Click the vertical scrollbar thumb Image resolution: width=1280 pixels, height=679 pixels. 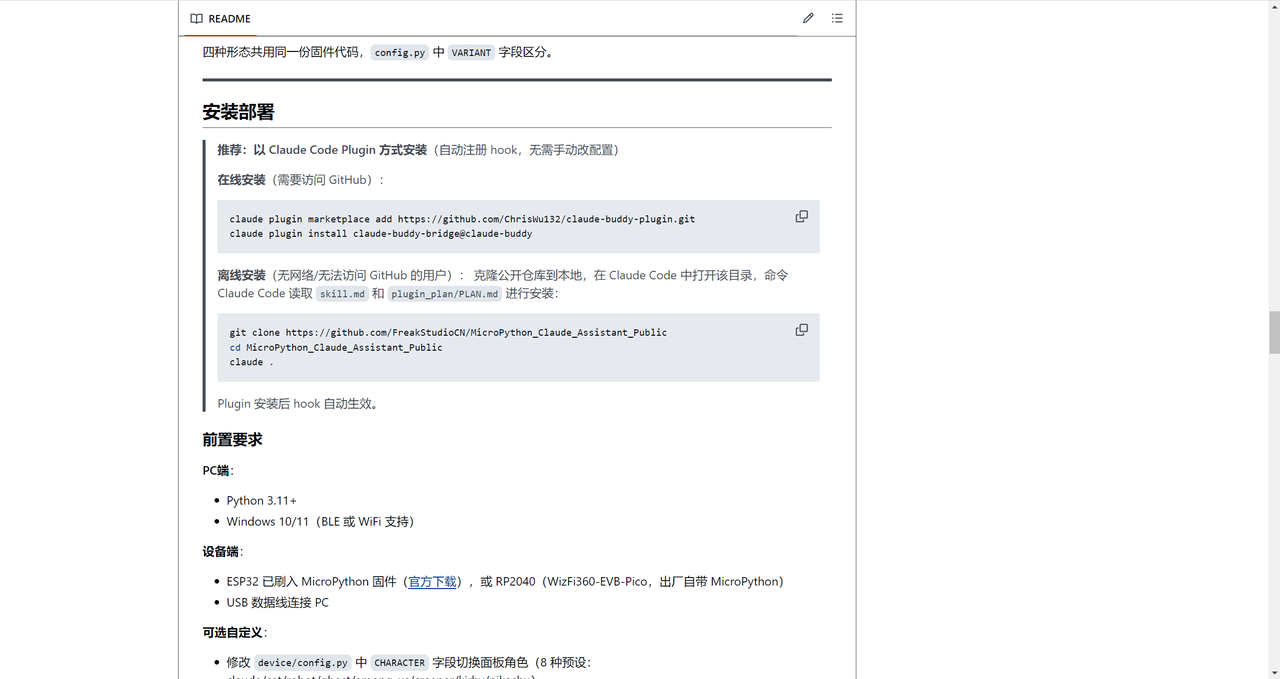(x=1274, y=332)
